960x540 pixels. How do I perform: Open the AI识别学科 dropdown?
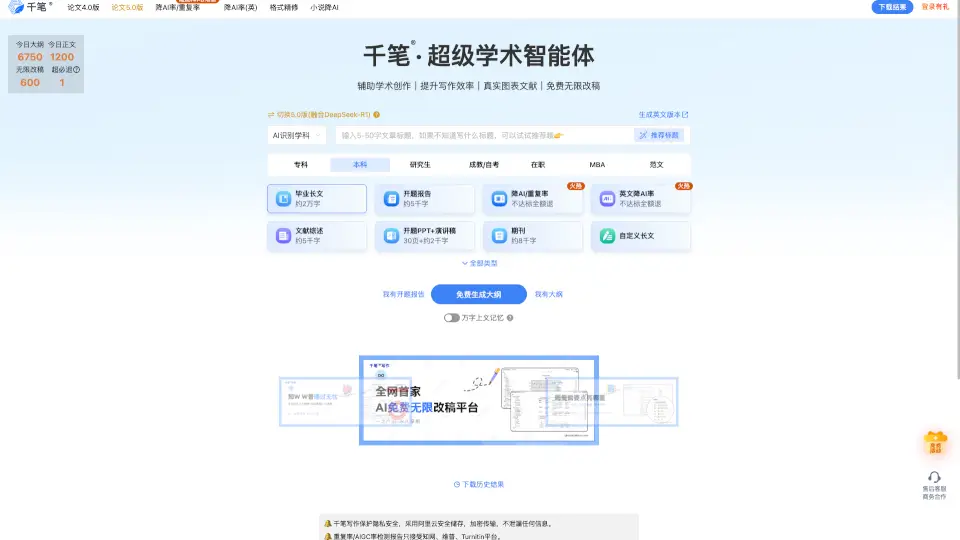[x=296, y=135]
